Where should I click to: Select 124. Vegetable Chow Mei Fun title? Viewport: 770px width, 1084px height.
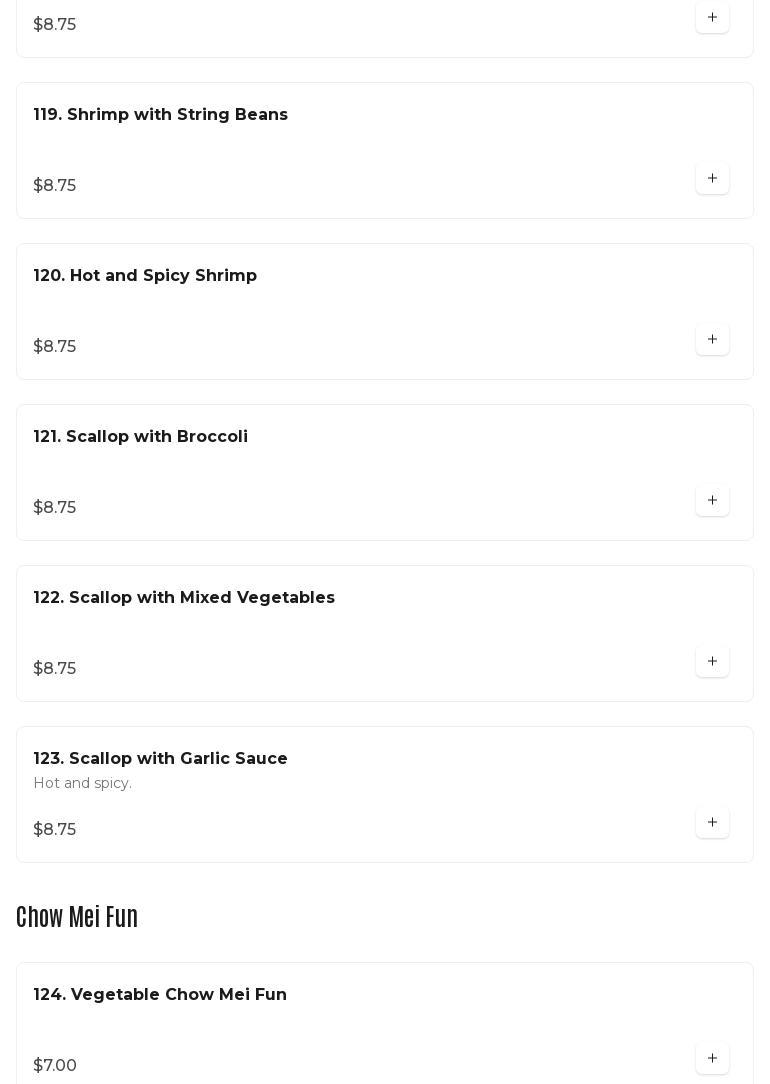pyautogui.click(x=160, y=995)
